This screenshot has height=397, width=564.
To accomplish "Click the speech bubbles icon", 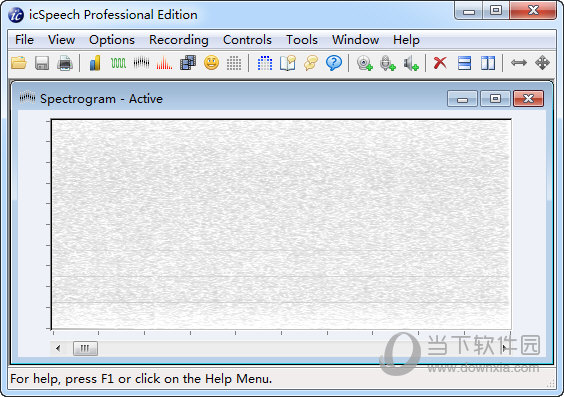I will 311,63.
